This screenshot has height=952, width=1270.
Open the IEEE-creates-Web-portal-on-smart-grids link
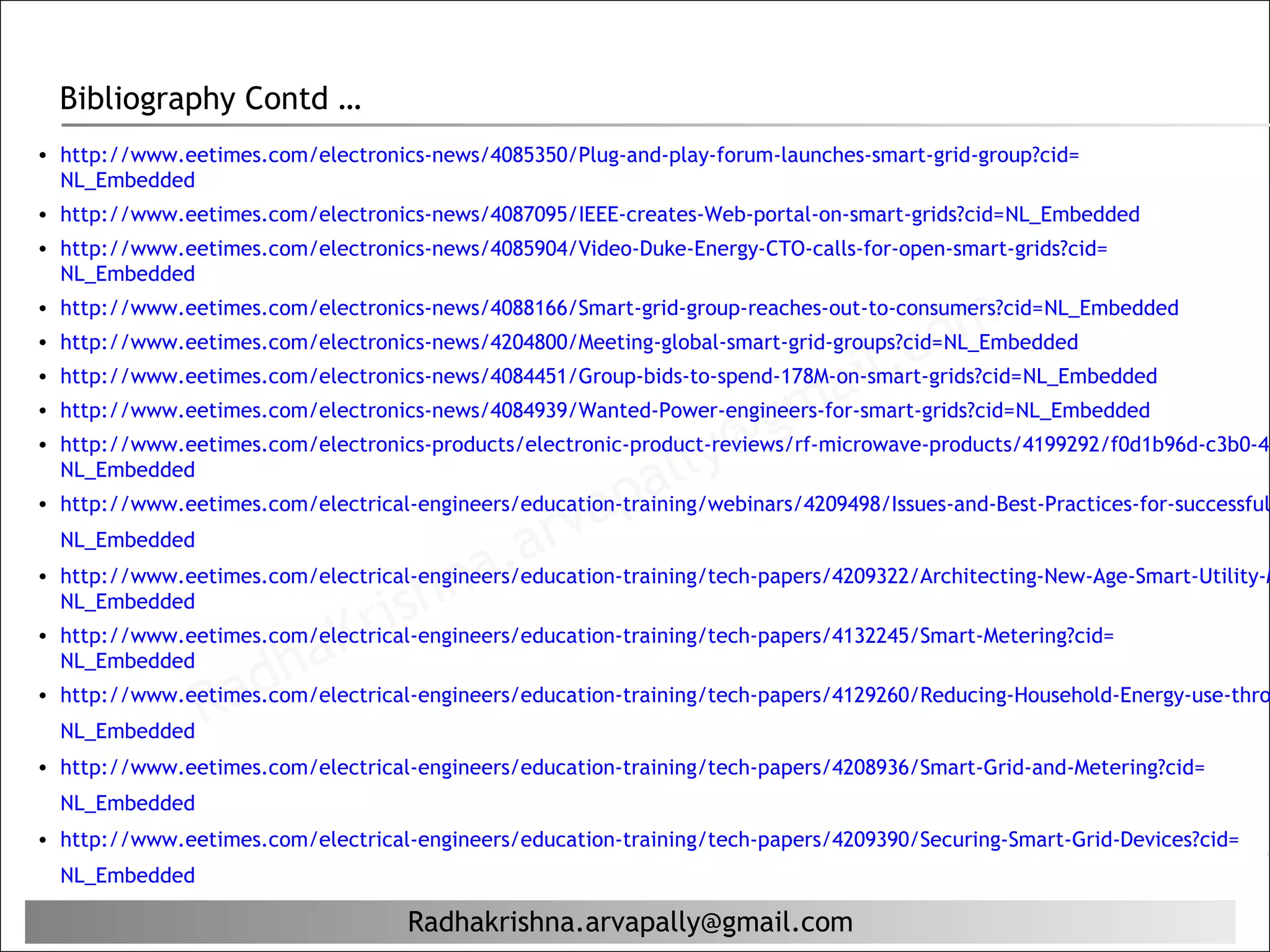tap(600, 214)
